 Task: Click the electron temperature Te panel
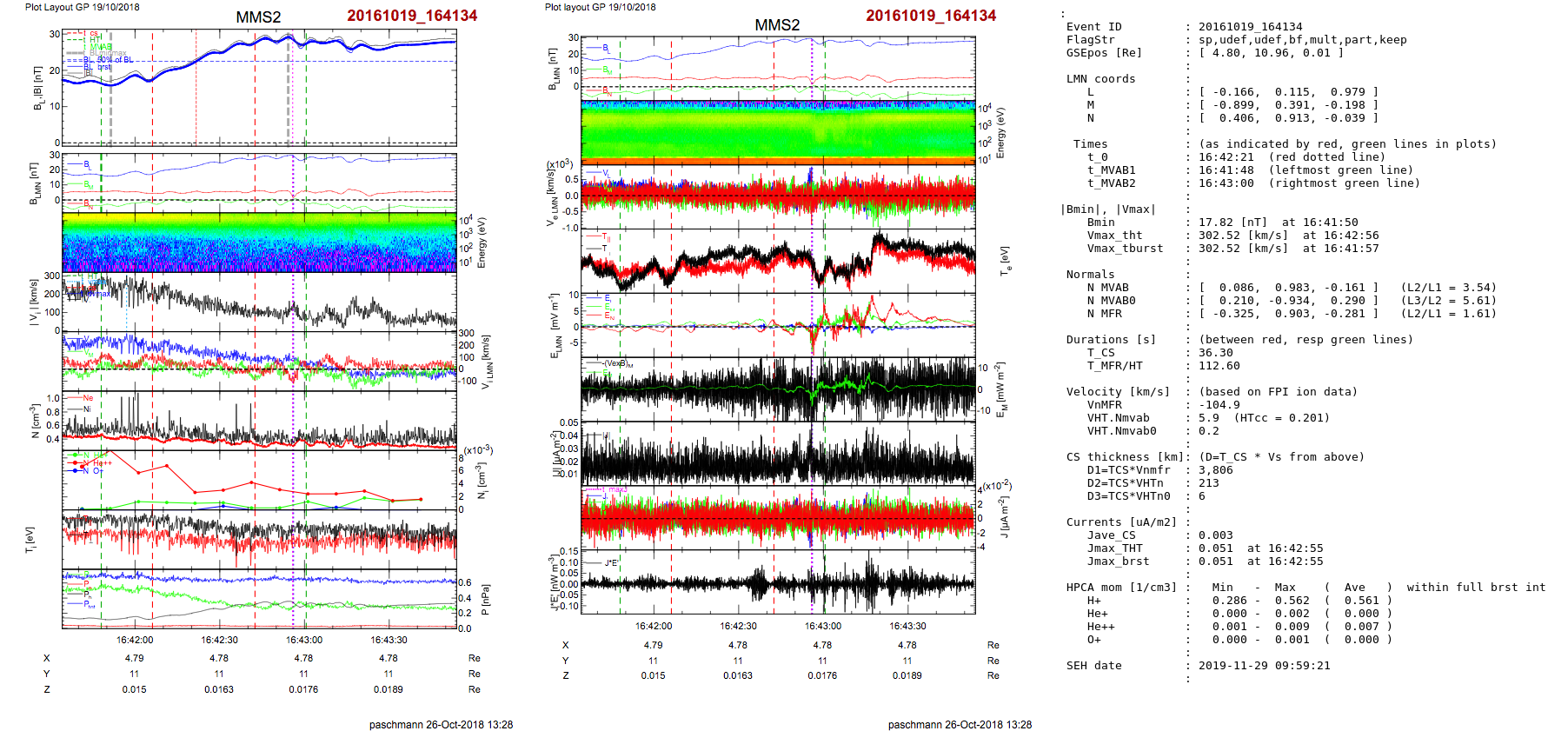[x=778, y=261]
